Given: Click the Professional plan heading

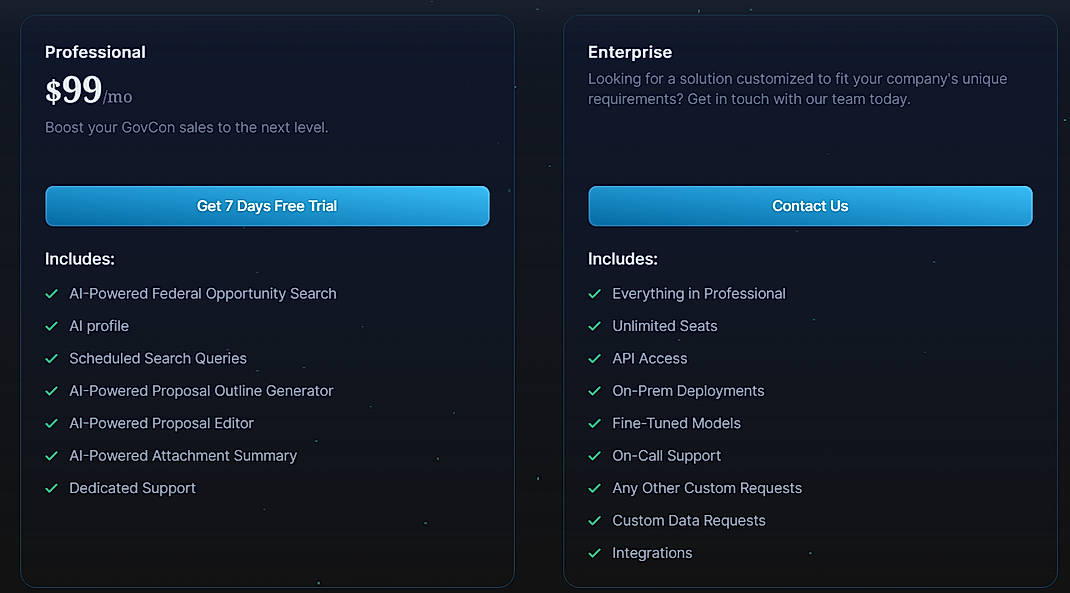Looking at the screenshot, I should pos(95,53).
